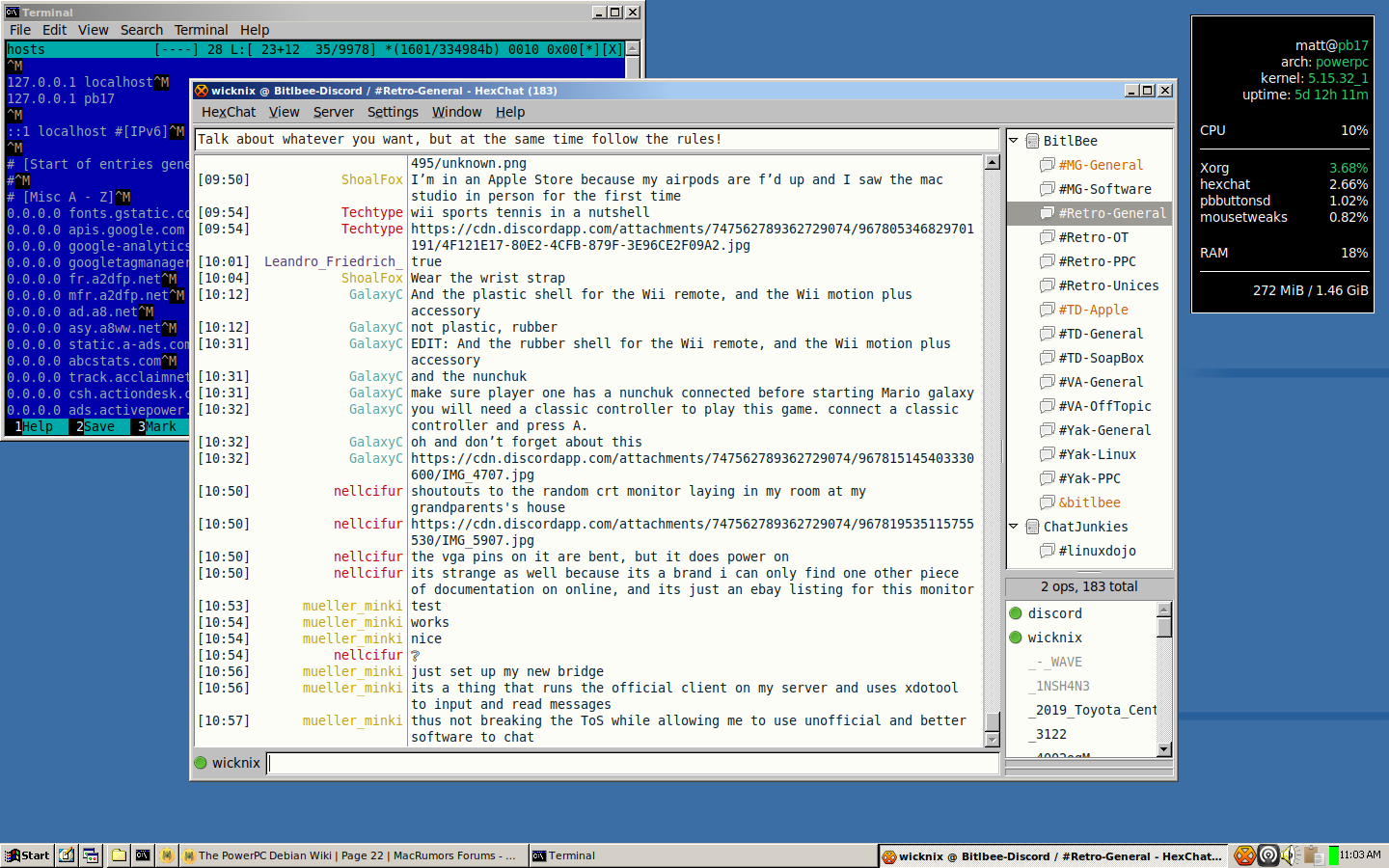Select the #linuxdojo channel

tap(1097, 551)
